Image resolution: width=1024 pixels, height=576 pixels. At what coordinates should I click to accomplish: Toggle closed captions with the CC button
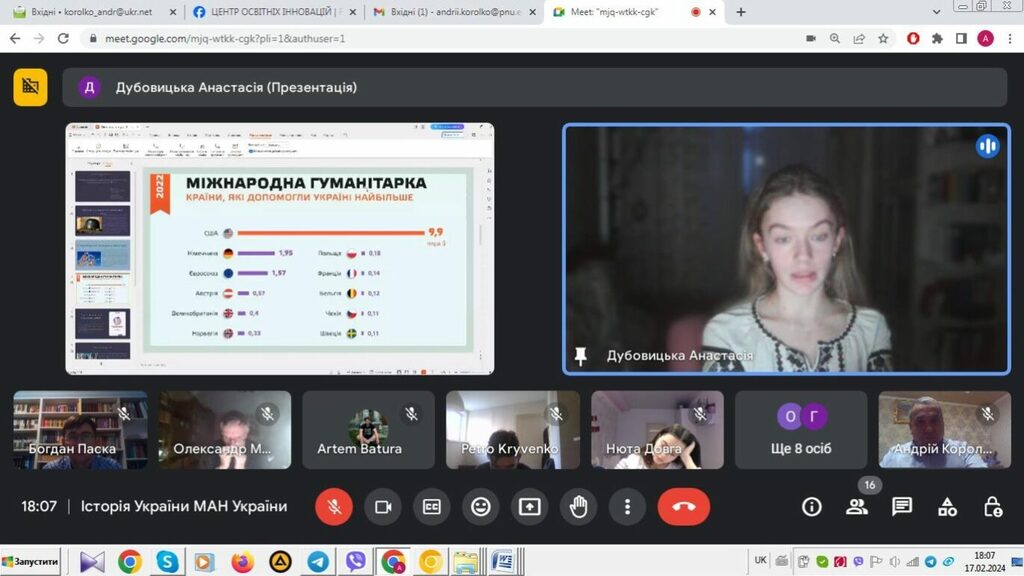point(431,507)
